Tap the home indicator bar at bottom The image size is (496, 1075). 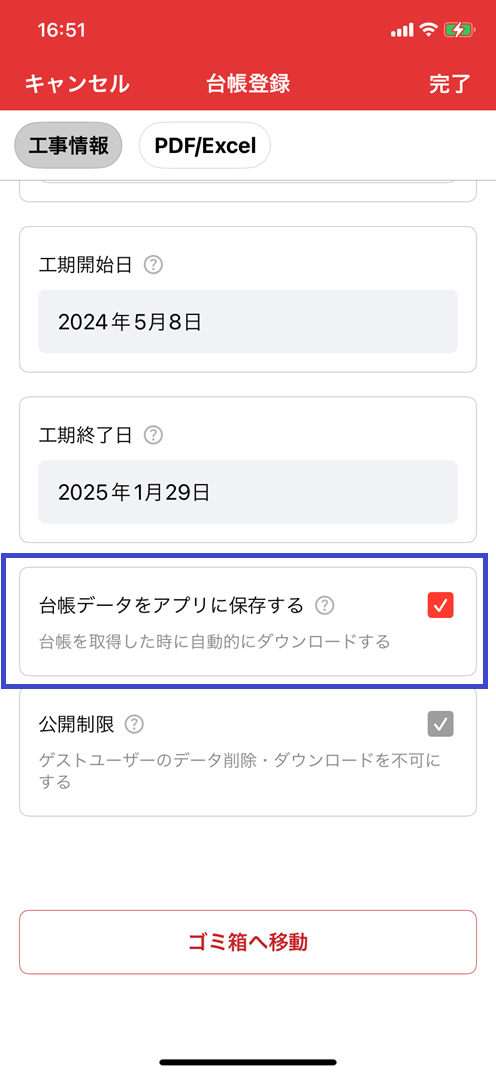(x=248, y=1062)
